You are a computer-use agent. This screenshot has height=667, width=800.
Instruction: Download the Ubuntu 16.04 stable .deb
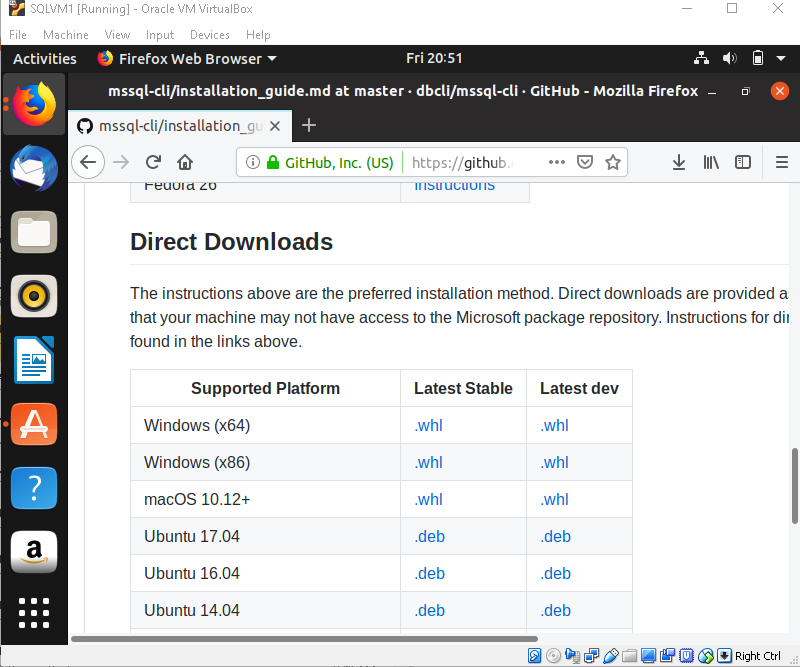click(x=430, y=573)
